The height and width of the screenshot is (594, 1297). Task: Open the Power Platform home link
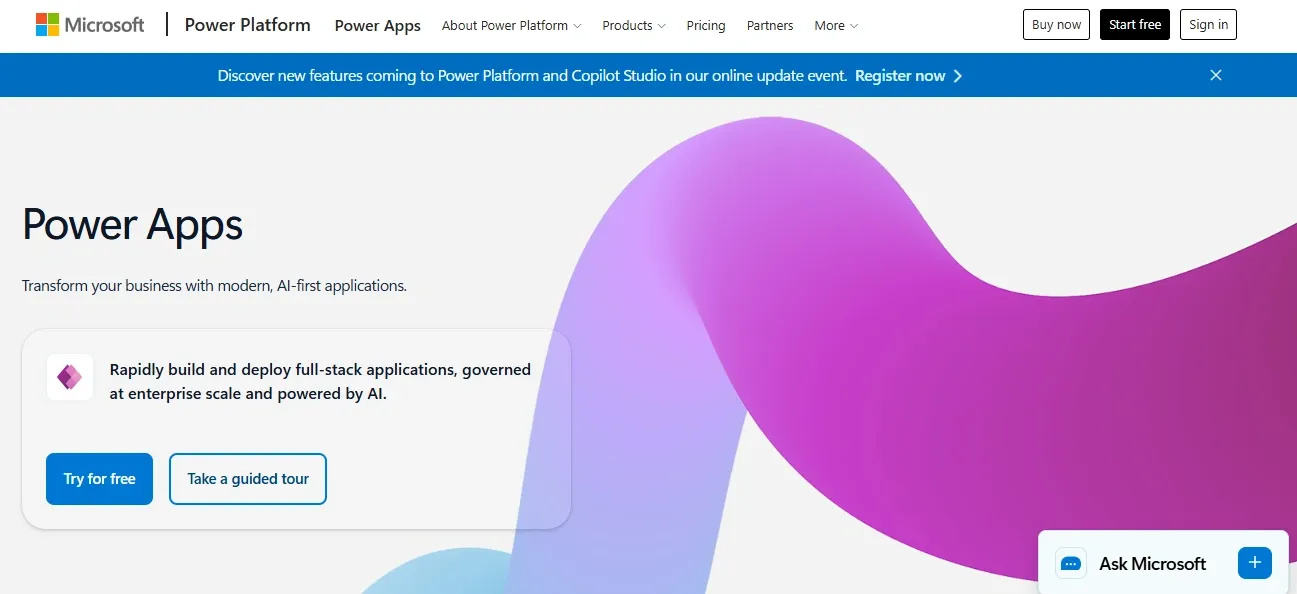pyautogui.click(x=247, y=25)
